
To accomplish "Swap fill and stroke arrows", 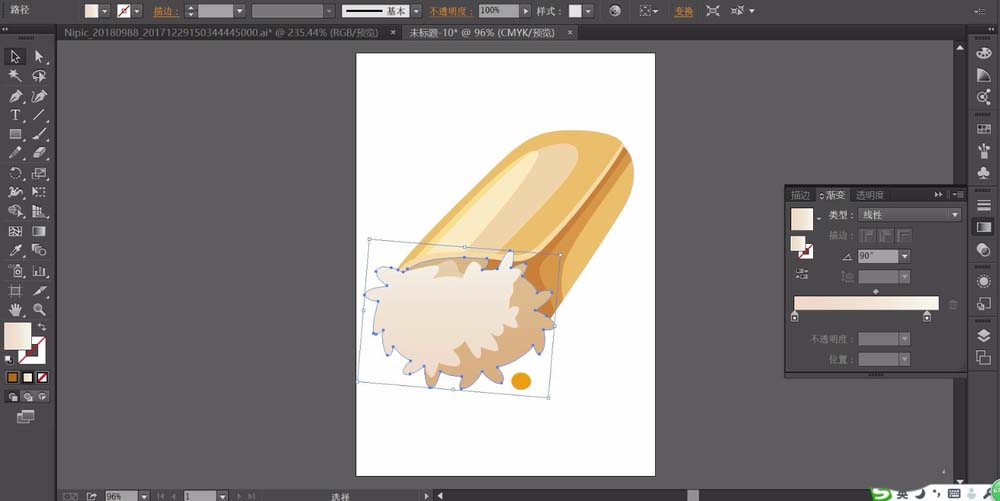I will point(41,326).
